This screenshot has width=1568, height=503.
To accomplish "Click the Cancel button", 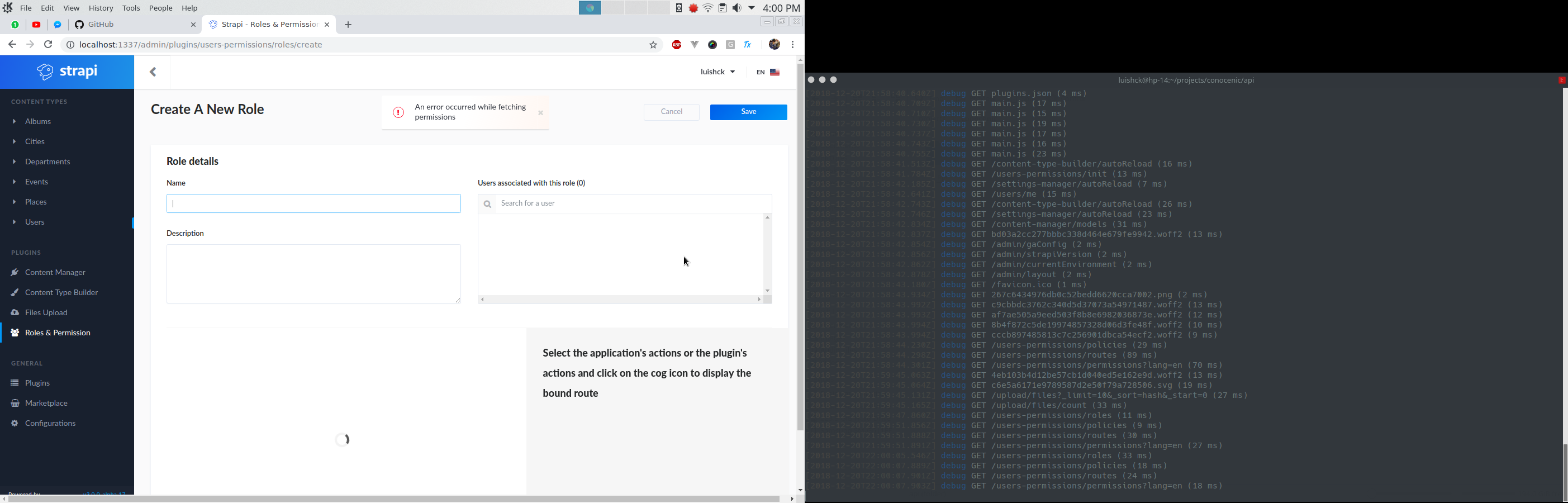I will click(x=672, y=112).
